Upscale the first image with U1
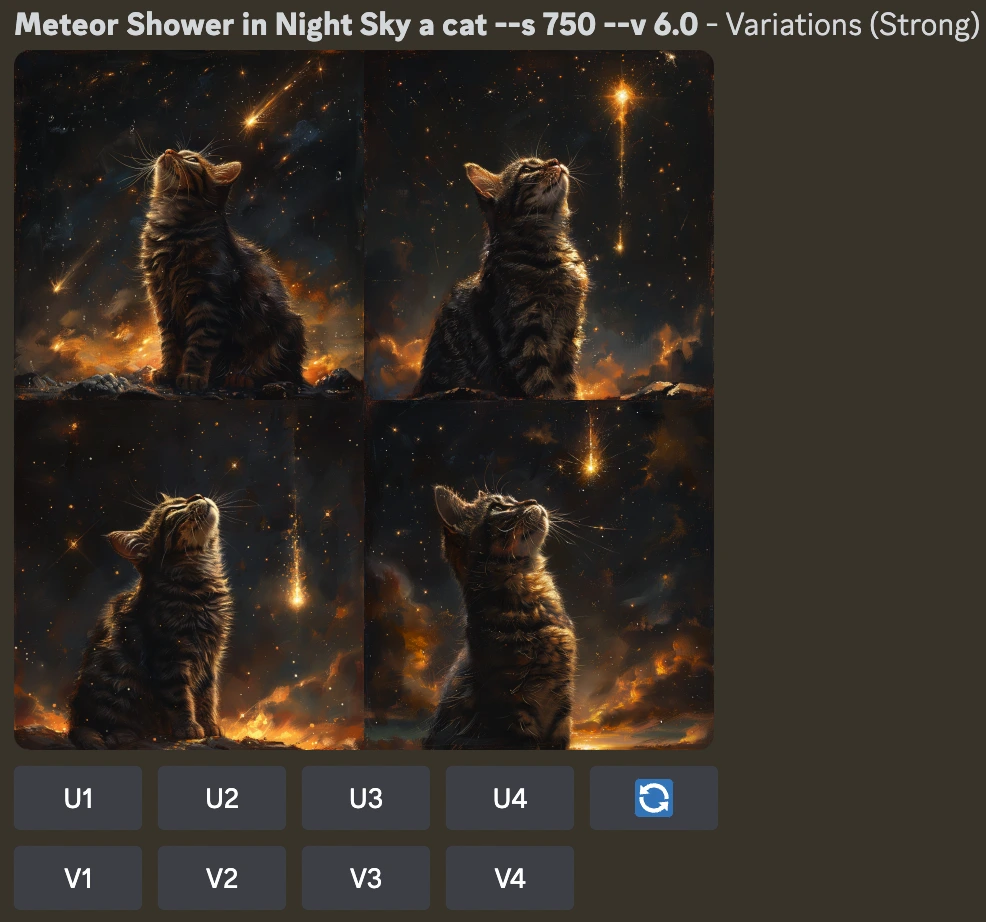Image resolution: width=986 pixels, height=922 pixels. (78, 797)
